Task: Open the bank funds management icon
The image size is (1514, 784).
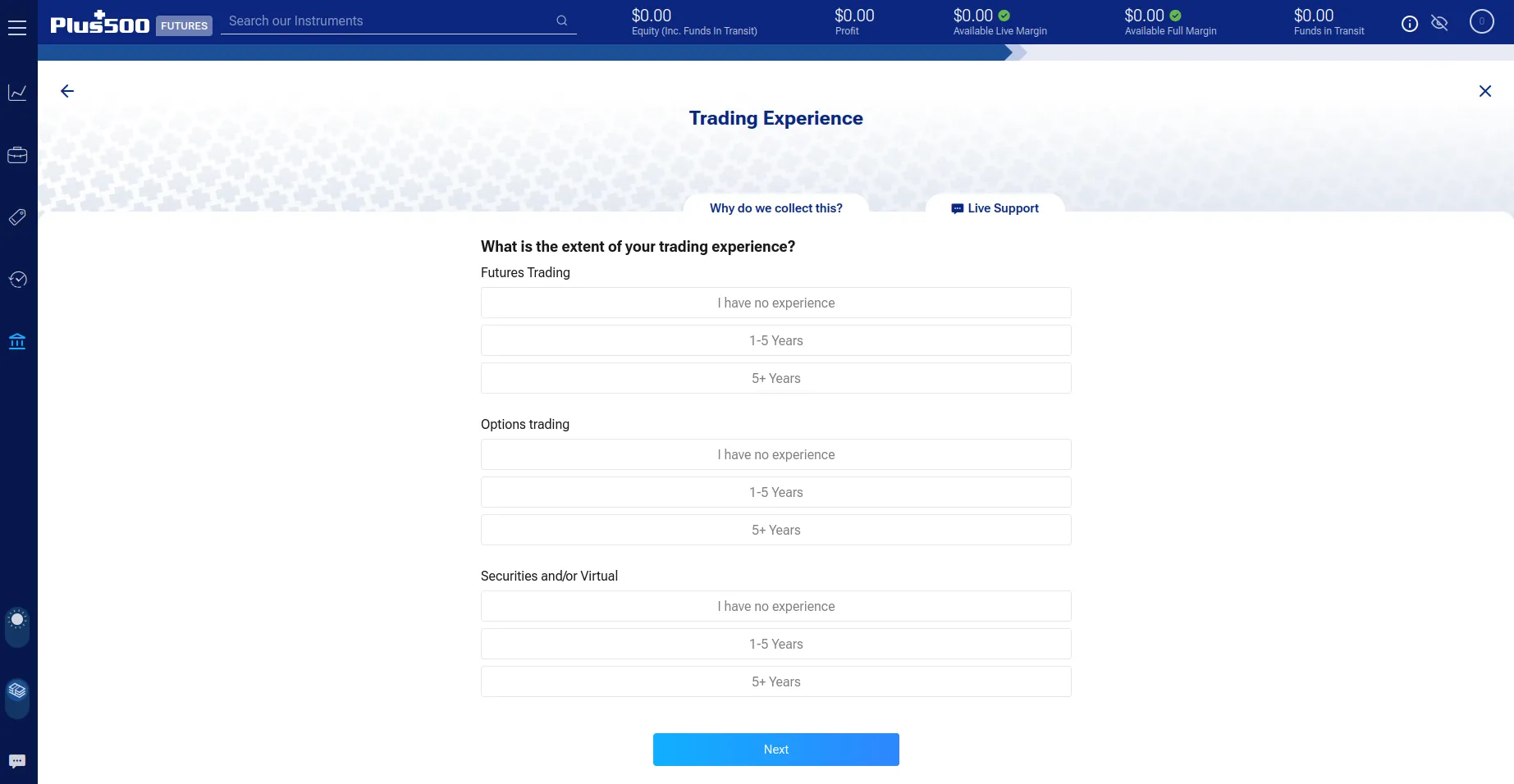Action: coord(17,341)
